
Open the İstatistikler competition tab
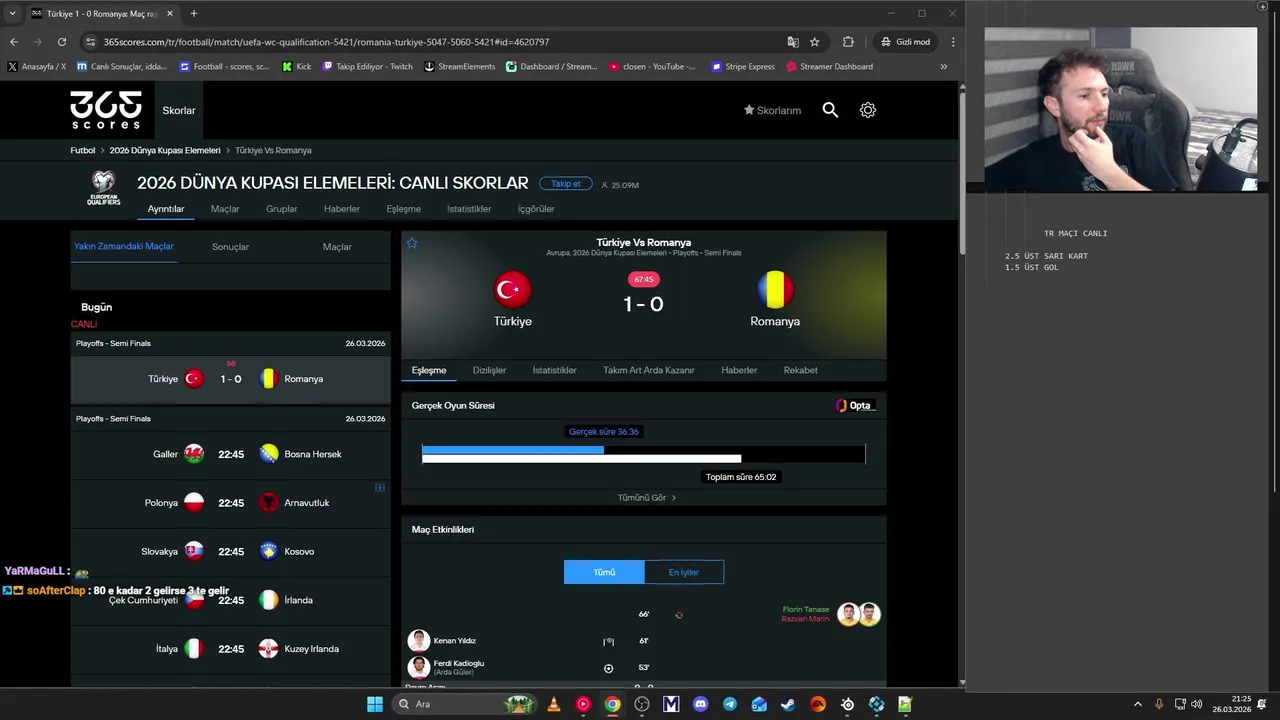click(x=469, y=209)
